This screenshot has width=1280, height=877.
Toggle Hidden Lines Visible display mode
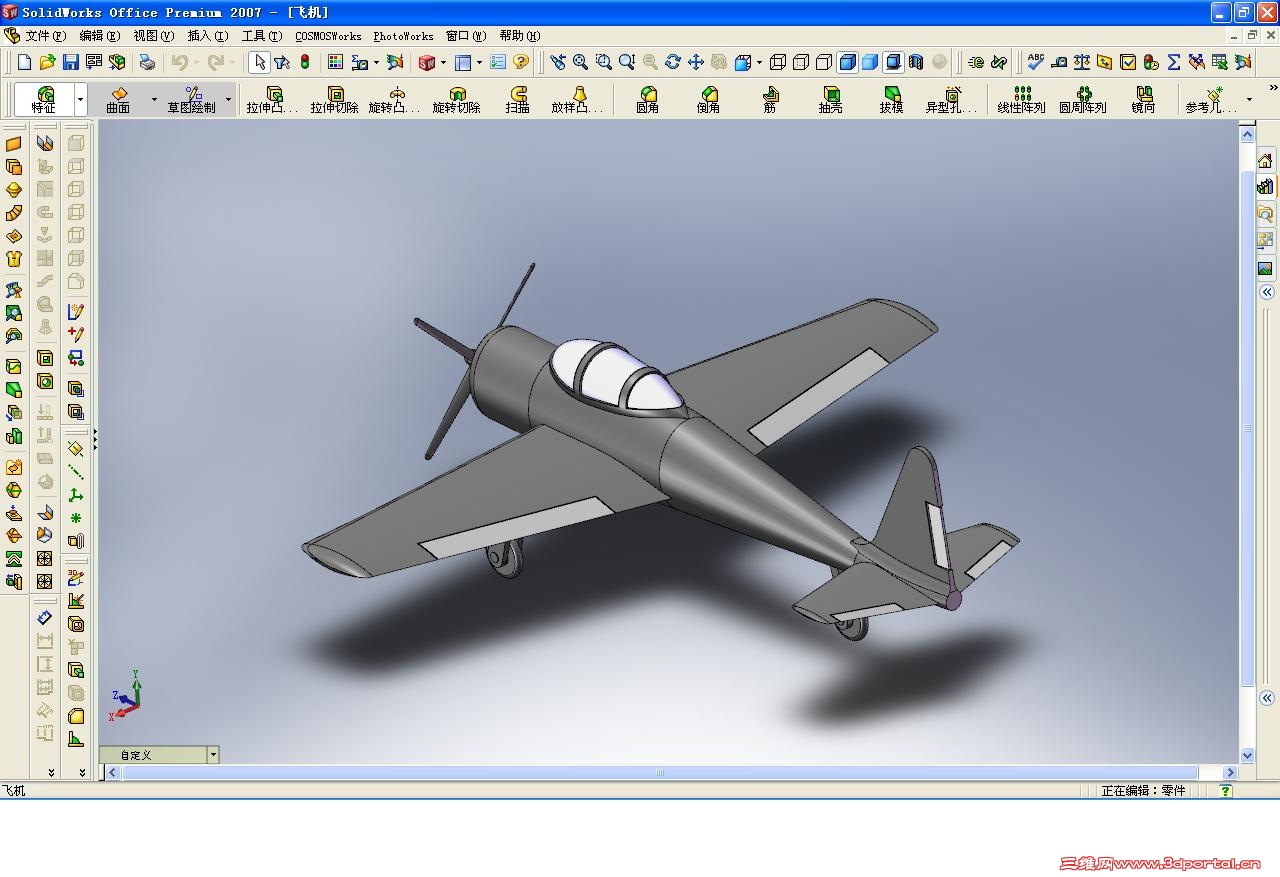click(x=801, y=62)
